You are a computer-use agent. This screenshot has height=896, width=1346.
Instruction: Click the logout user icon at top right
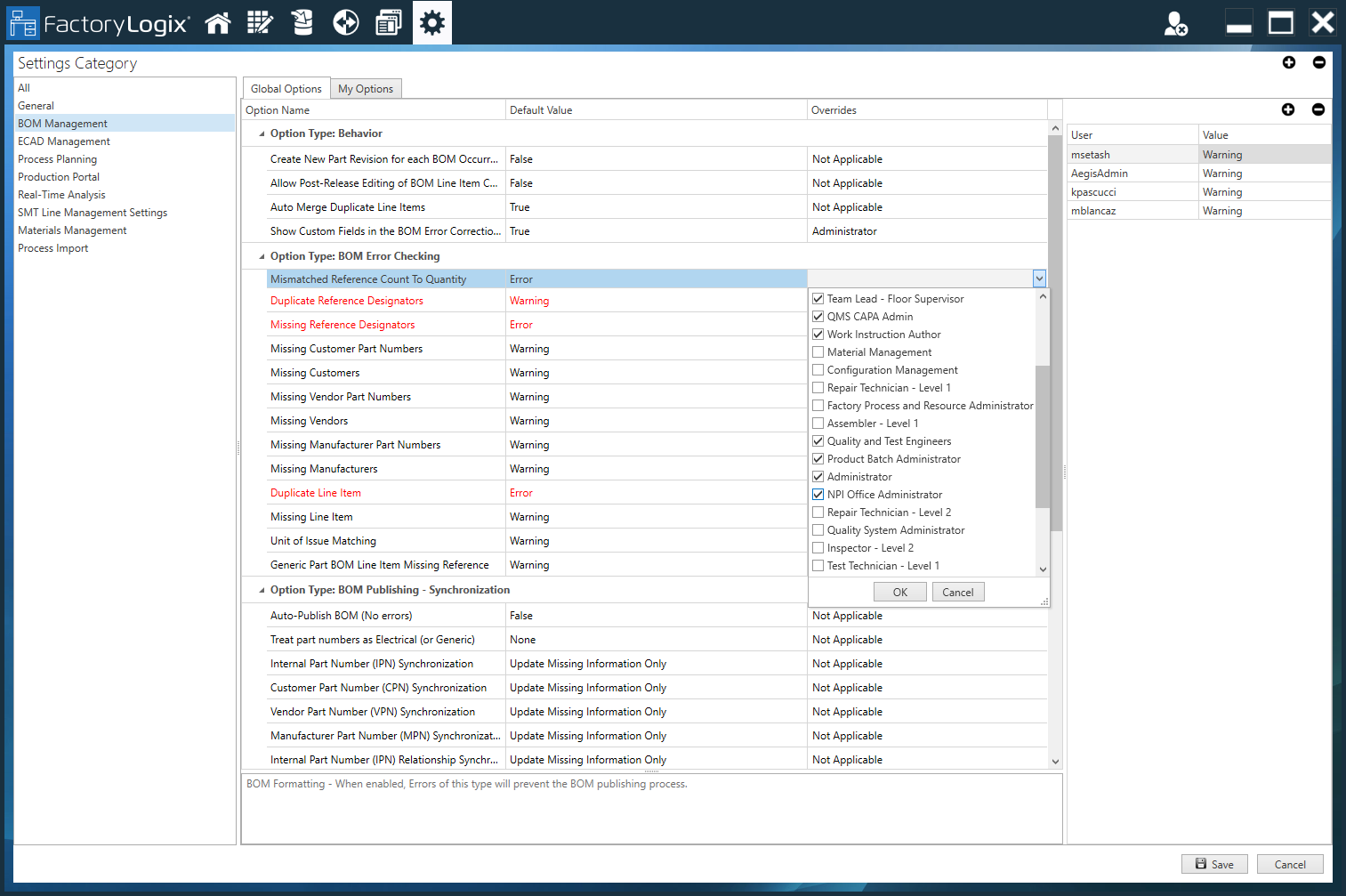1176,24
